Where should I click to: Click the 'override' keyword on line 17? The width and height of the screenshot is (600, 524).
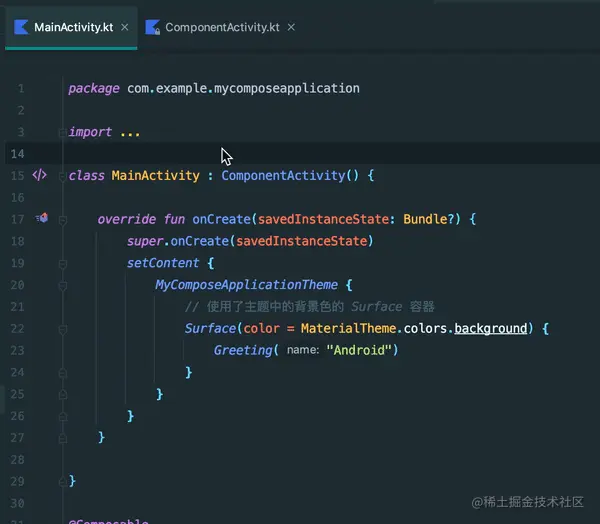127,219
